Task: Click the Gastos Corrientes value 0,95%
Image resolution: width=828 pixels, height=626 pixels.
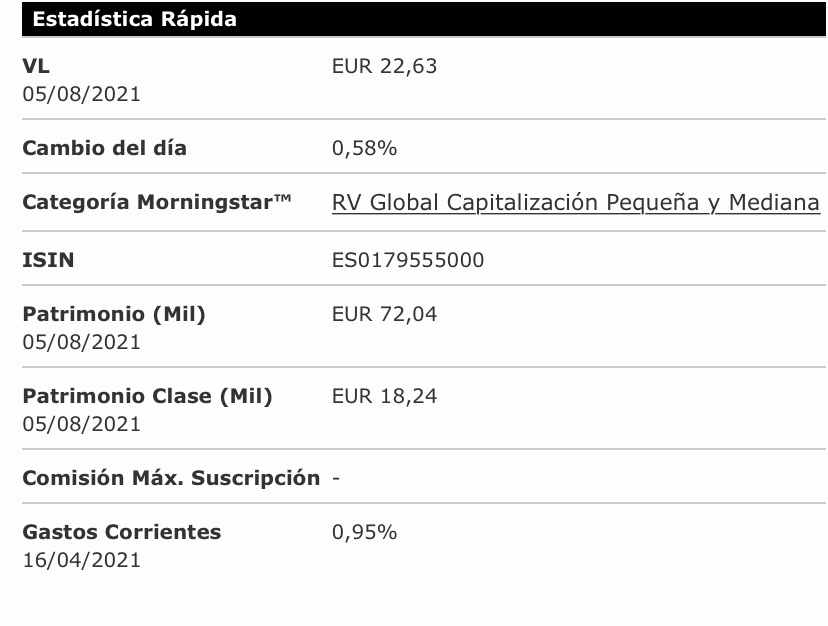Action: (364, 532)
